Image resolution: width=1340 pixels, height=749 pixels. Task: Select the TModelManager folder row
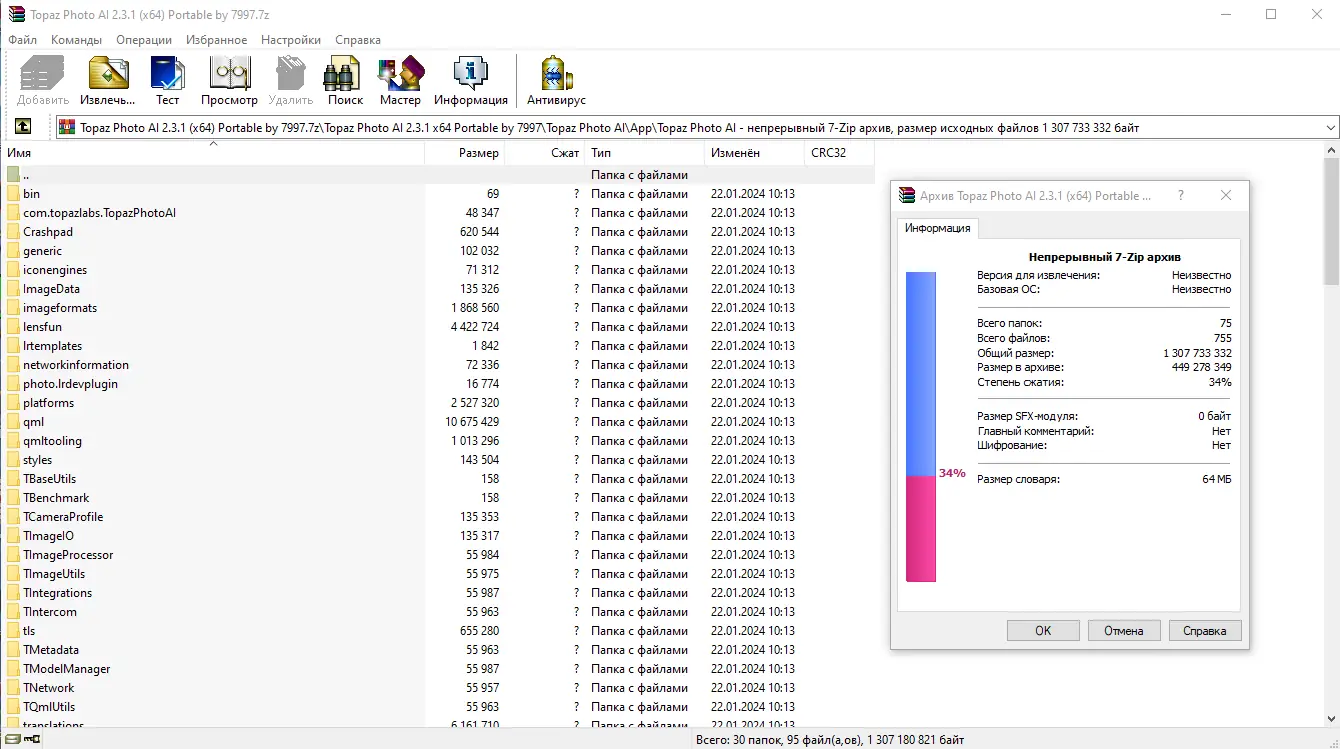point(437,668)
